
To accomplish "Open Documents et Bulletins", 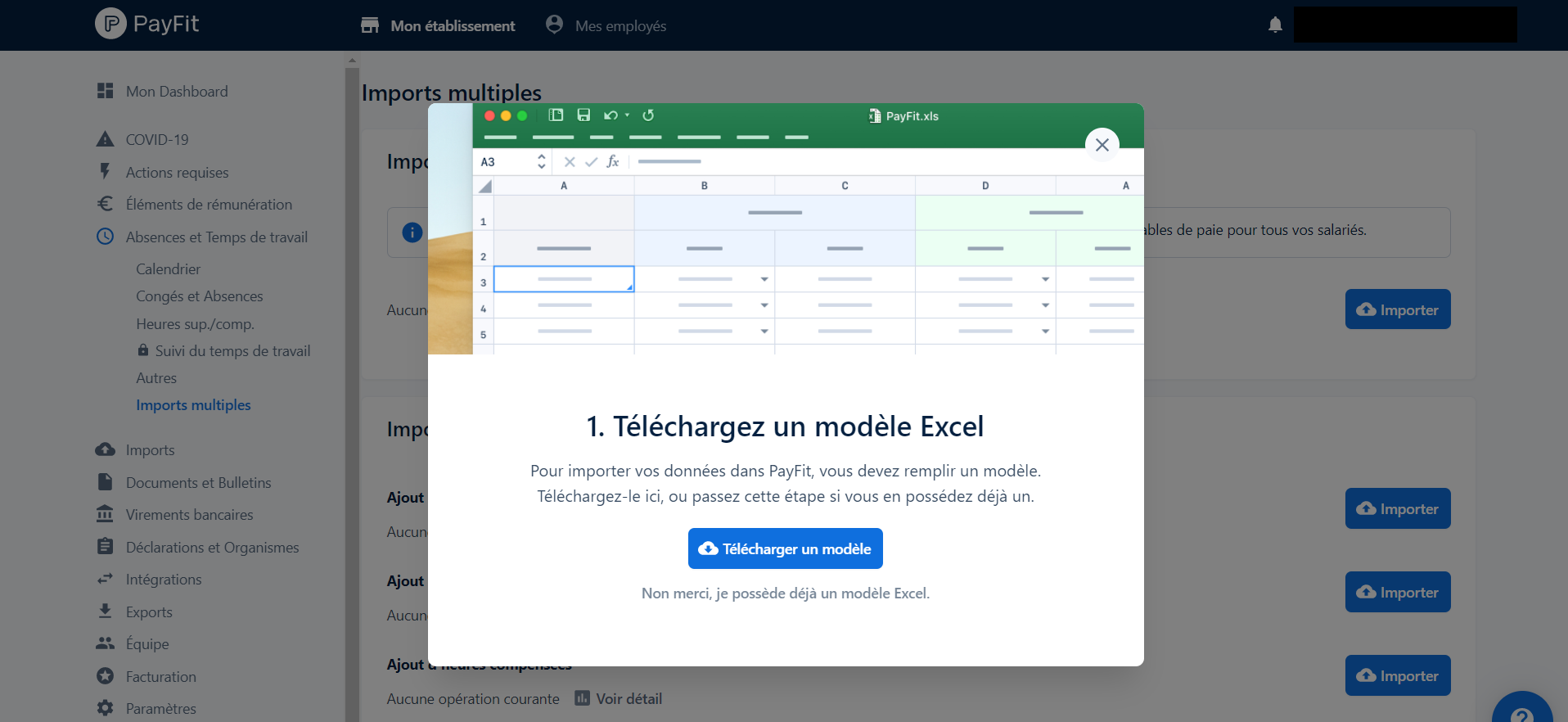I will pyautogui.click(x=198, y=482).
